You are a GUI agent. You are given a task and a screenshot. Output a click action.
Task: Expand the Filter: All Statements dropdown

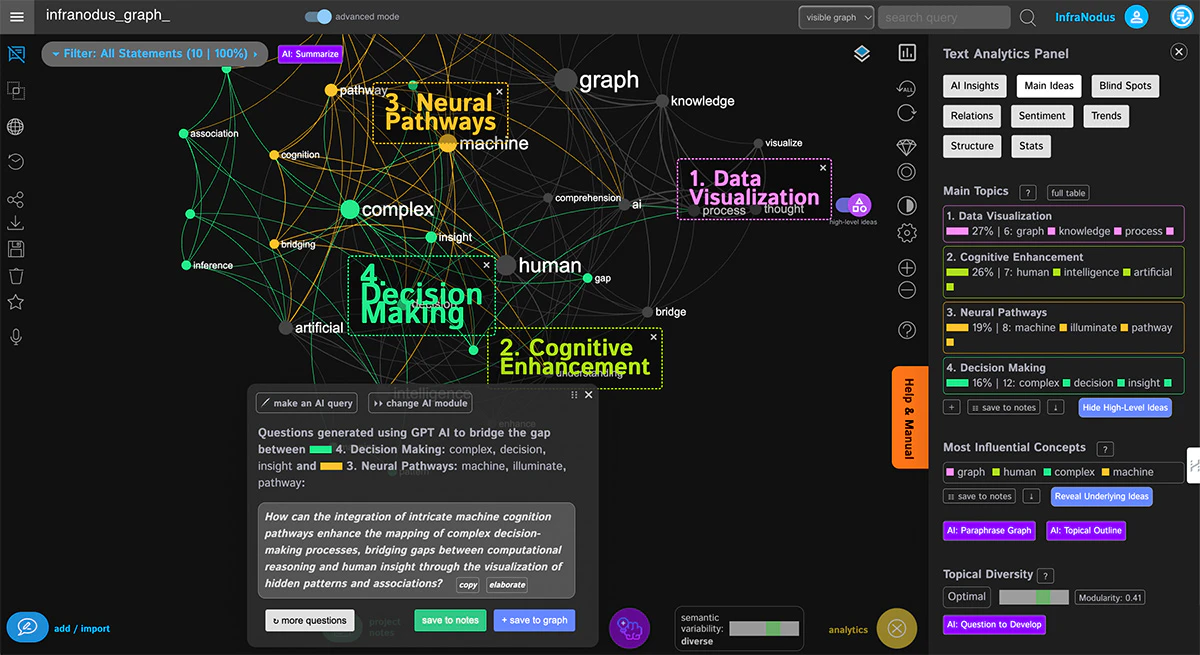(x=154, y=54)
